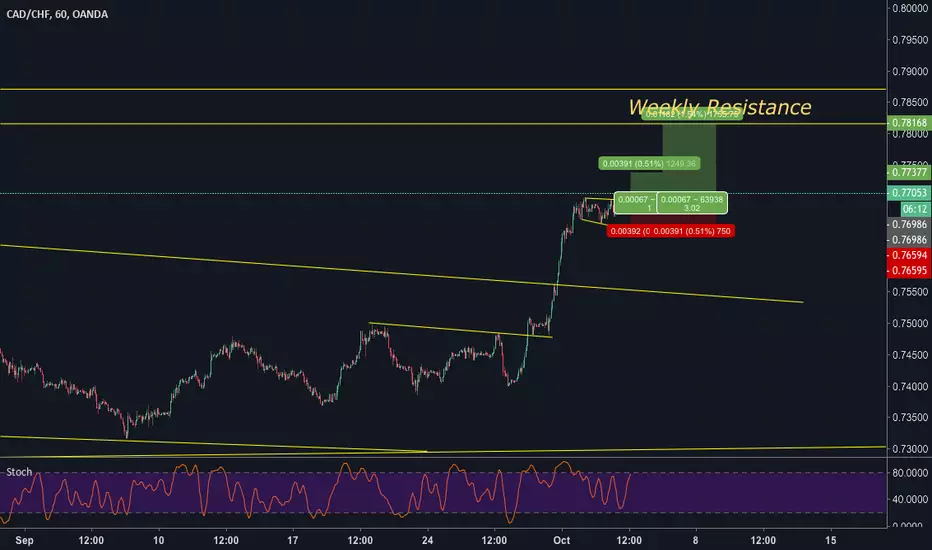Click the 06:12 bar countdown label
The width and height of the screenshot is (932, 550).
click(915, 209)
